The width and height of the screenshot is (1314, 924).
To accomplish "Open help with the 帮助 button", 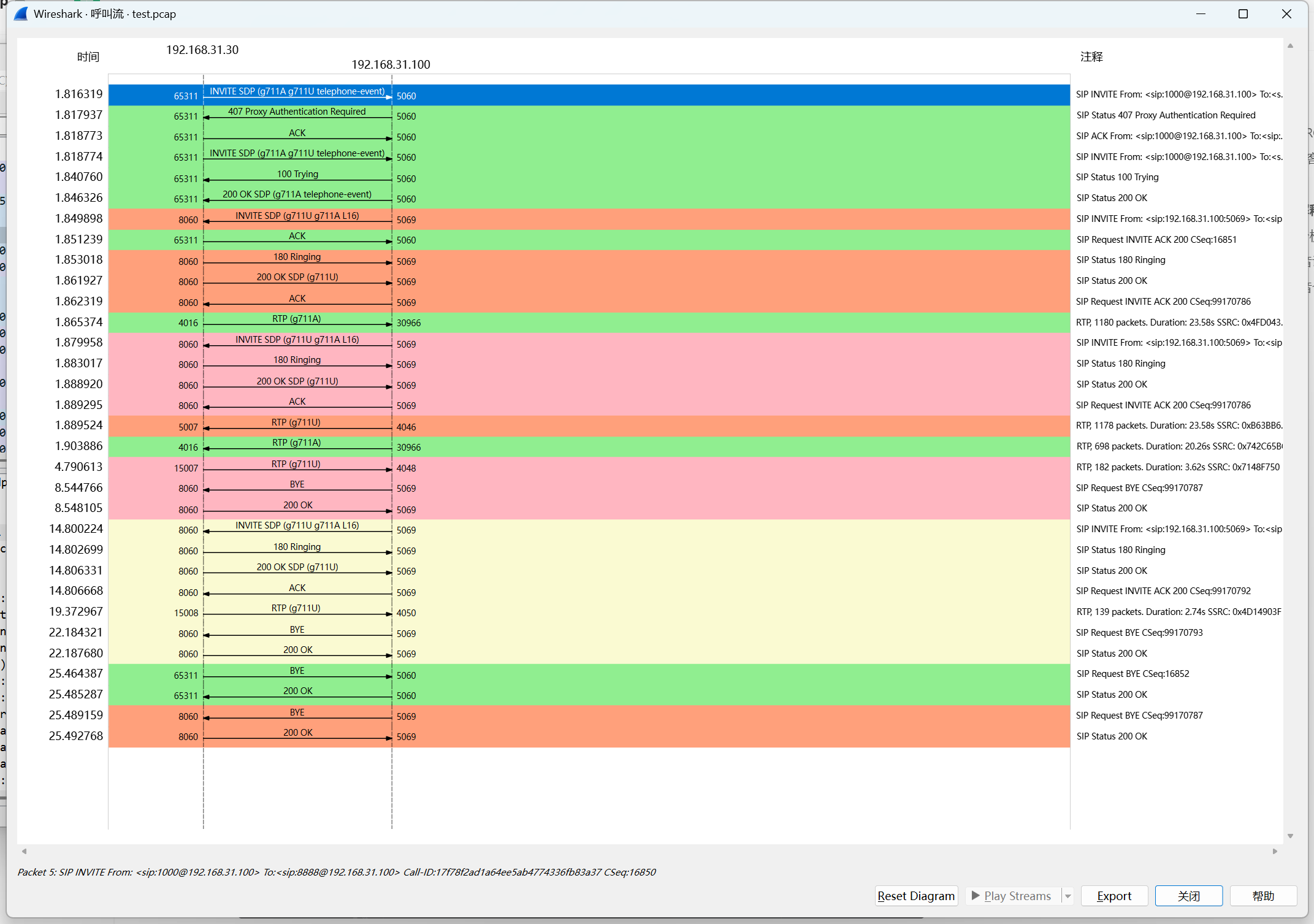I will click(1262, 896).
